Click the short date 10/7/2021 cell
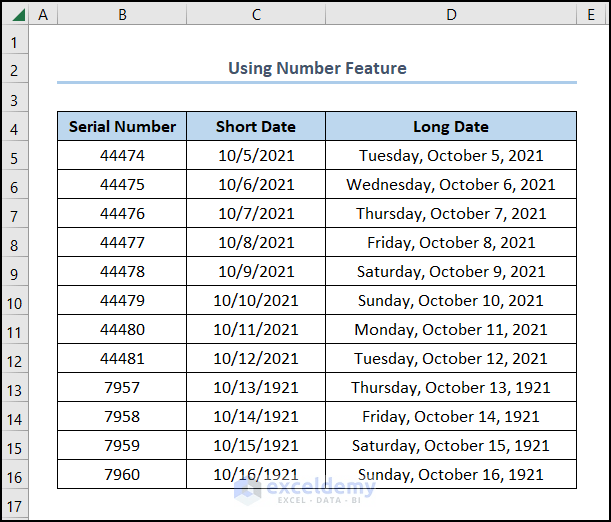 click(256, 213)
